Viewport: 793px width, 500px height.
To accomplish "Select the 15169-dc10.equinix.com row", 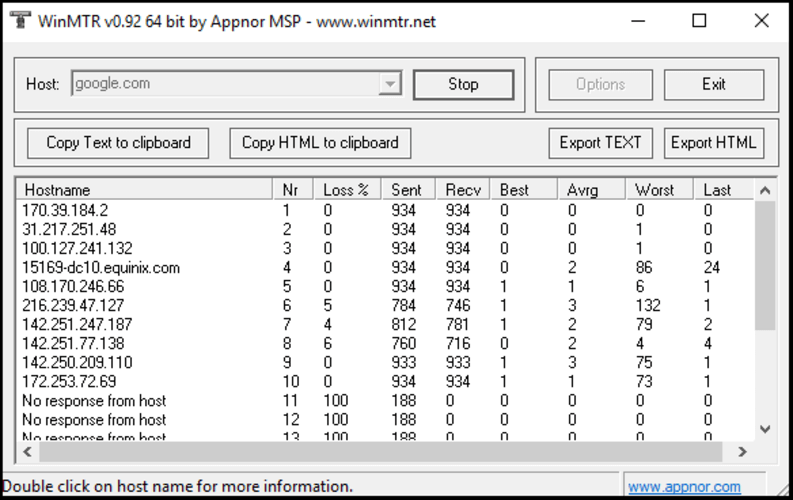I will click(x=102, y=268).
